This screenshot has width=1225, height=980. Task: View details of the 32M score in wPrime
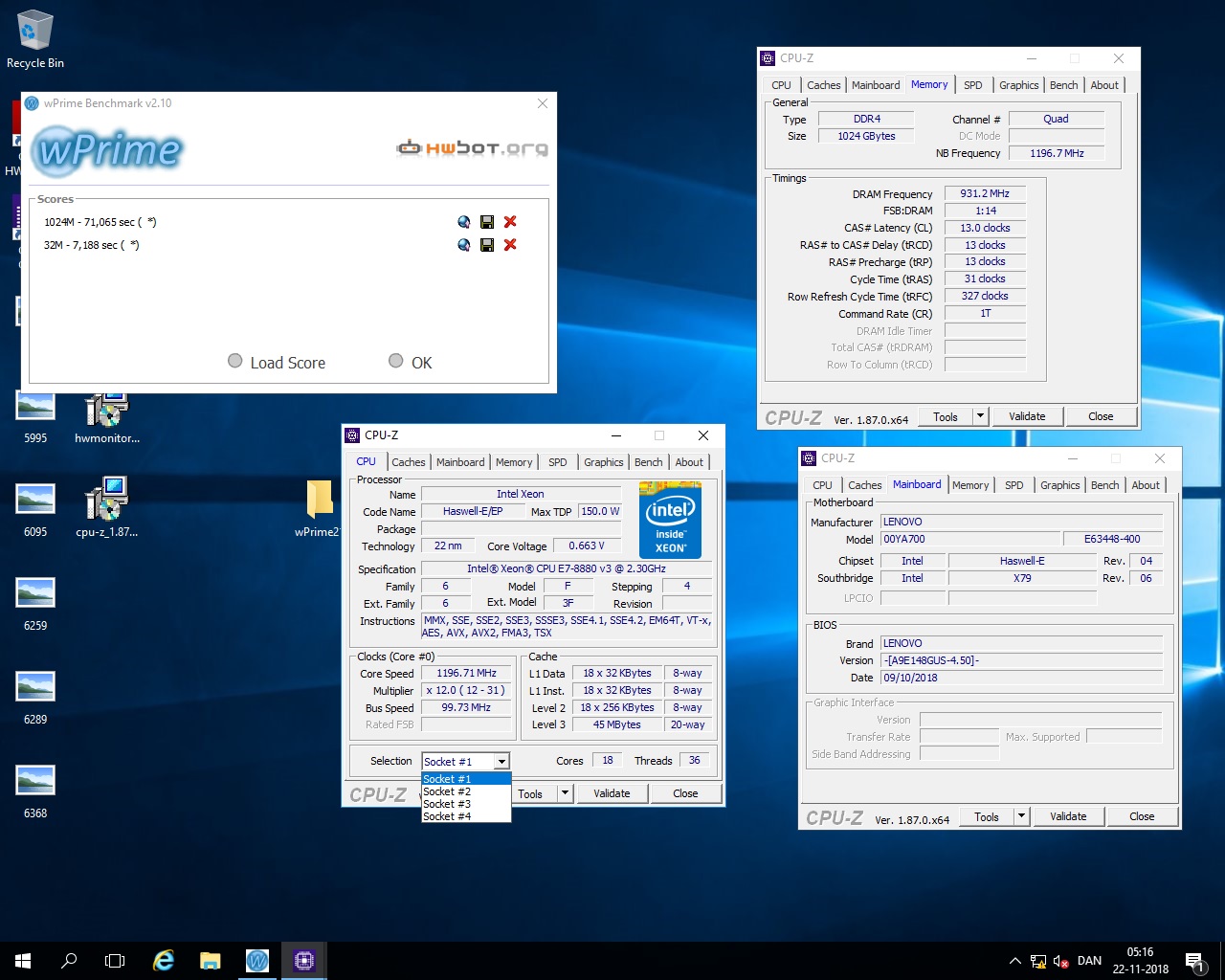coord(464,245)
